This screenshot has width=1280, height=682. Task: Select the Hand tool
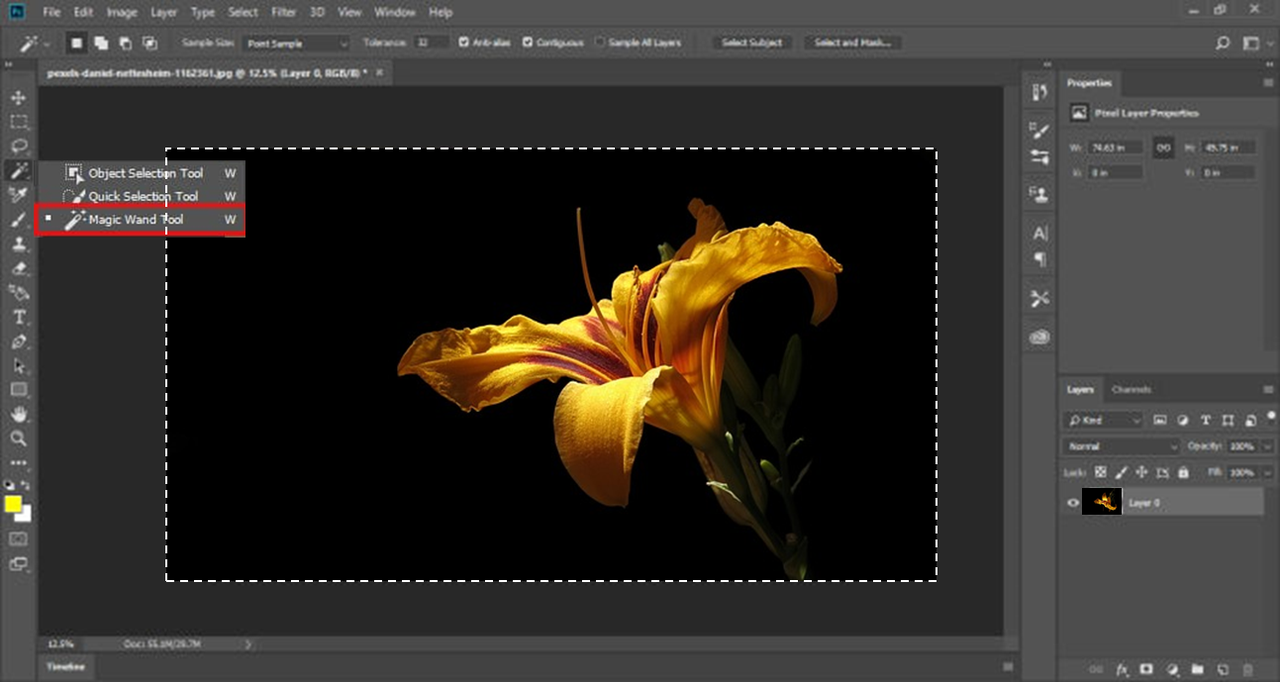(18, 414)
